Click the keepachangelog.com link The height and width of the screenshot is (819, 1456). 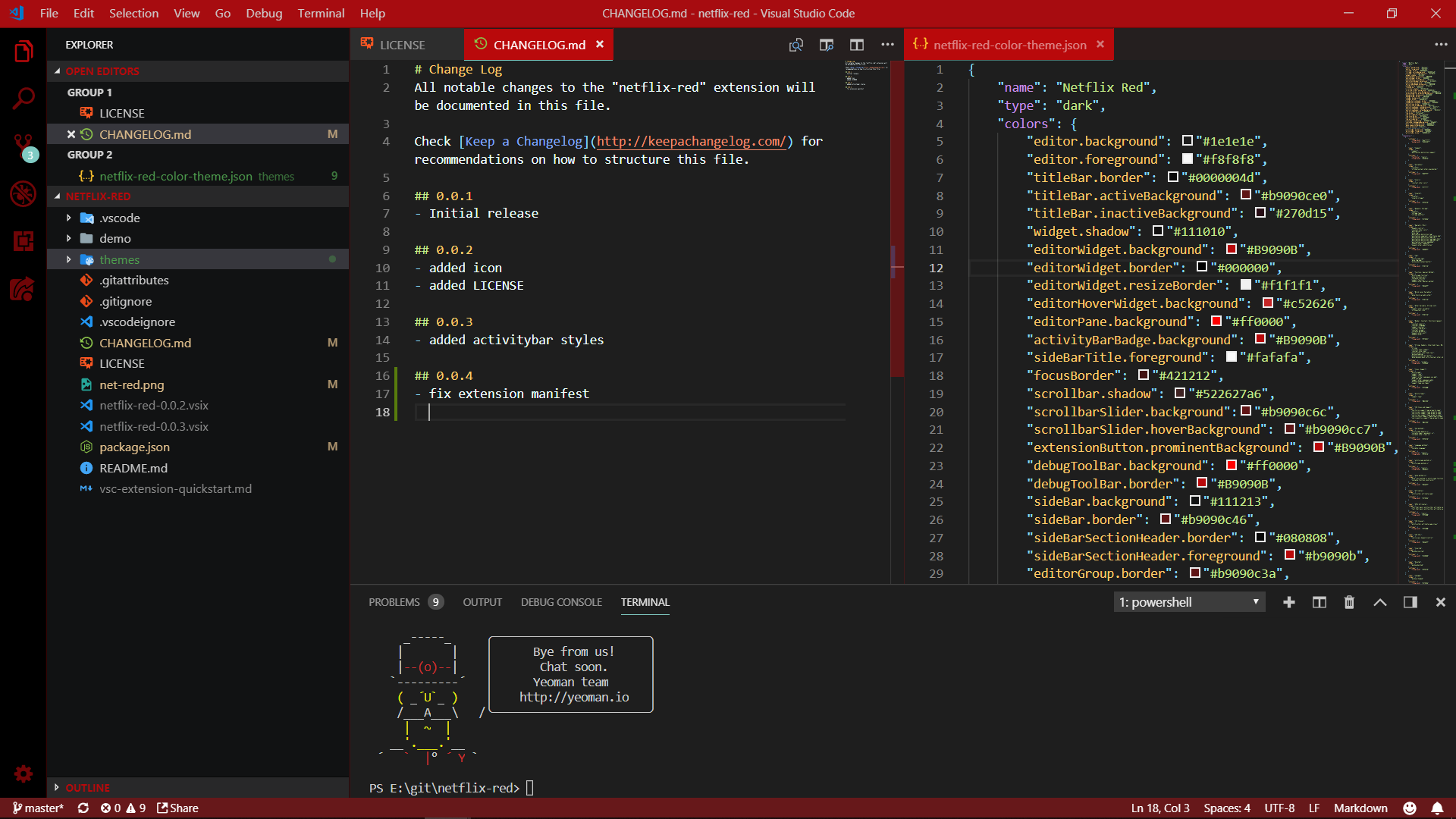(x=690, y=141)
